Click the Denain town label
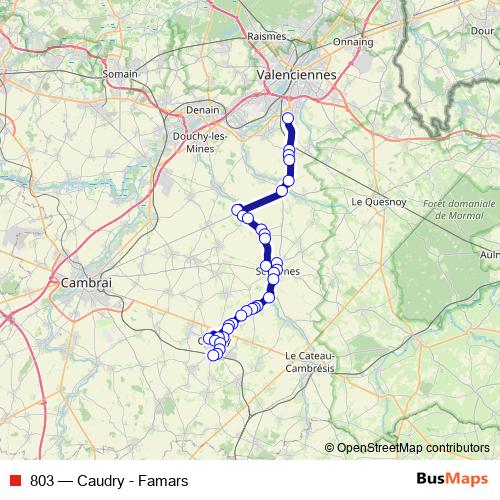Image resolution: width=500 pixels, height=500 pixels. pos(203,110)
